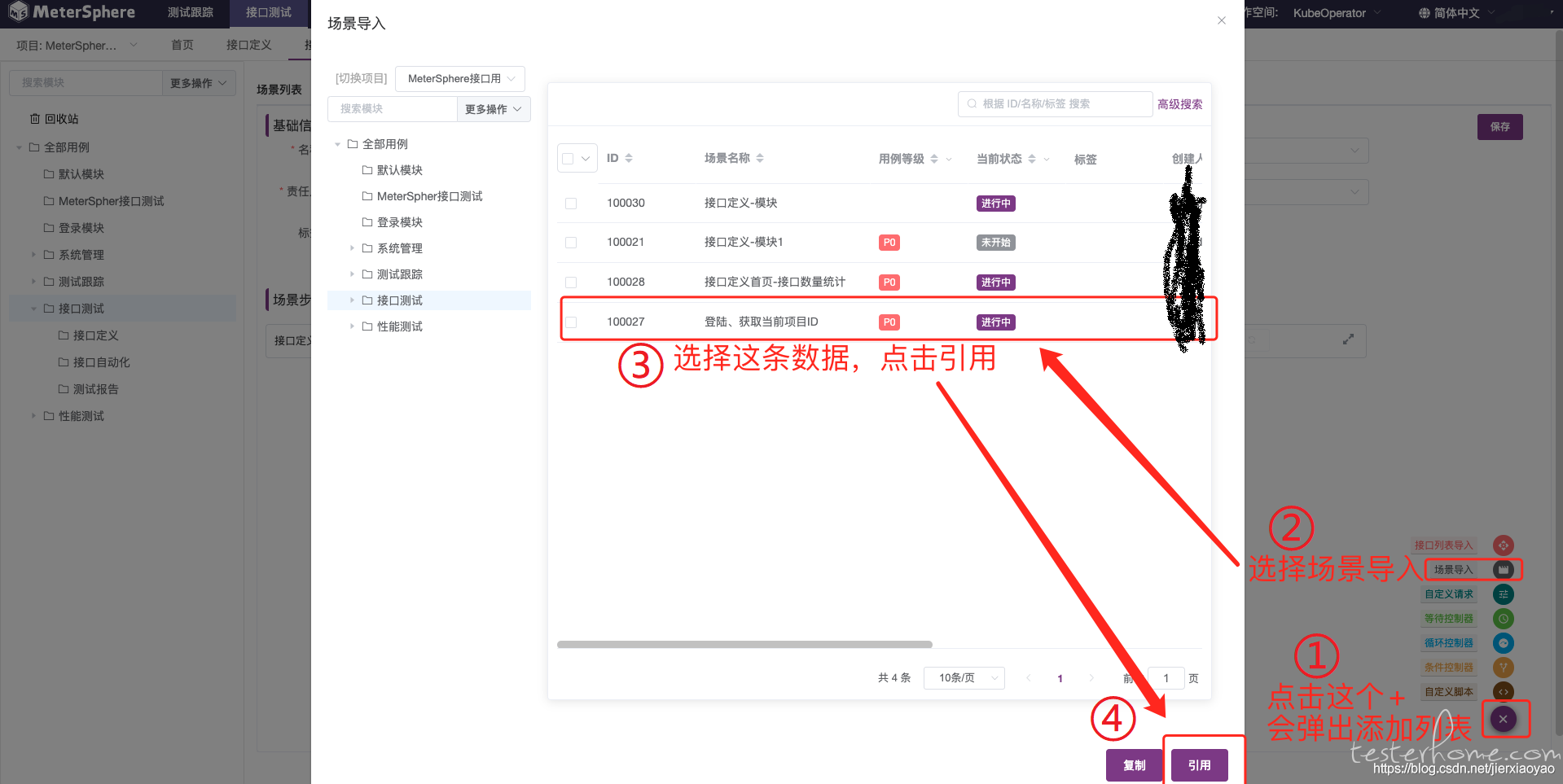Click the 自定义请求 label button
1563x784 pixels.
point(1448,594)
